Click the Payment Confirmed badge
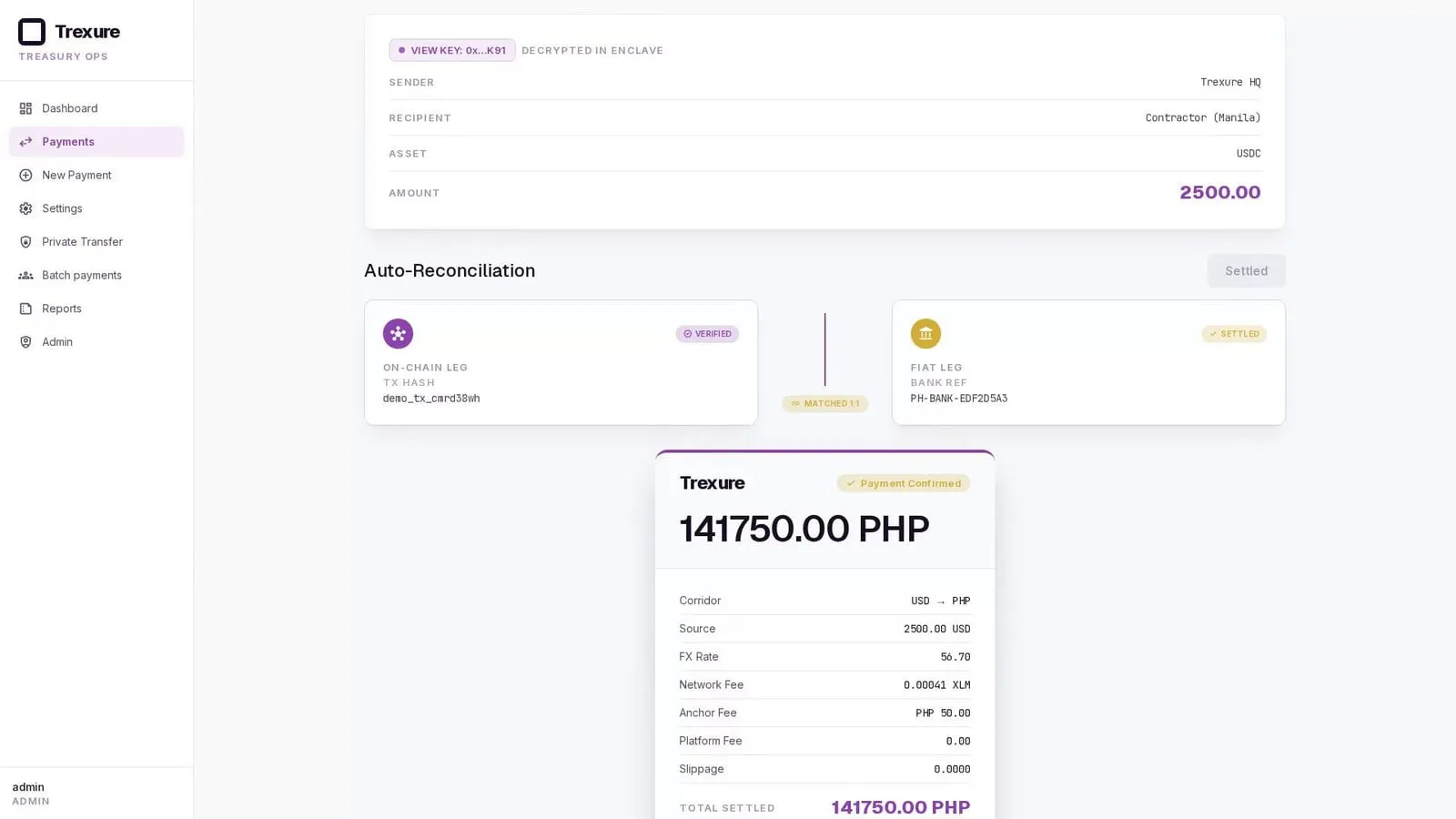Screen dimensions: 1456x819 (904, 483)
